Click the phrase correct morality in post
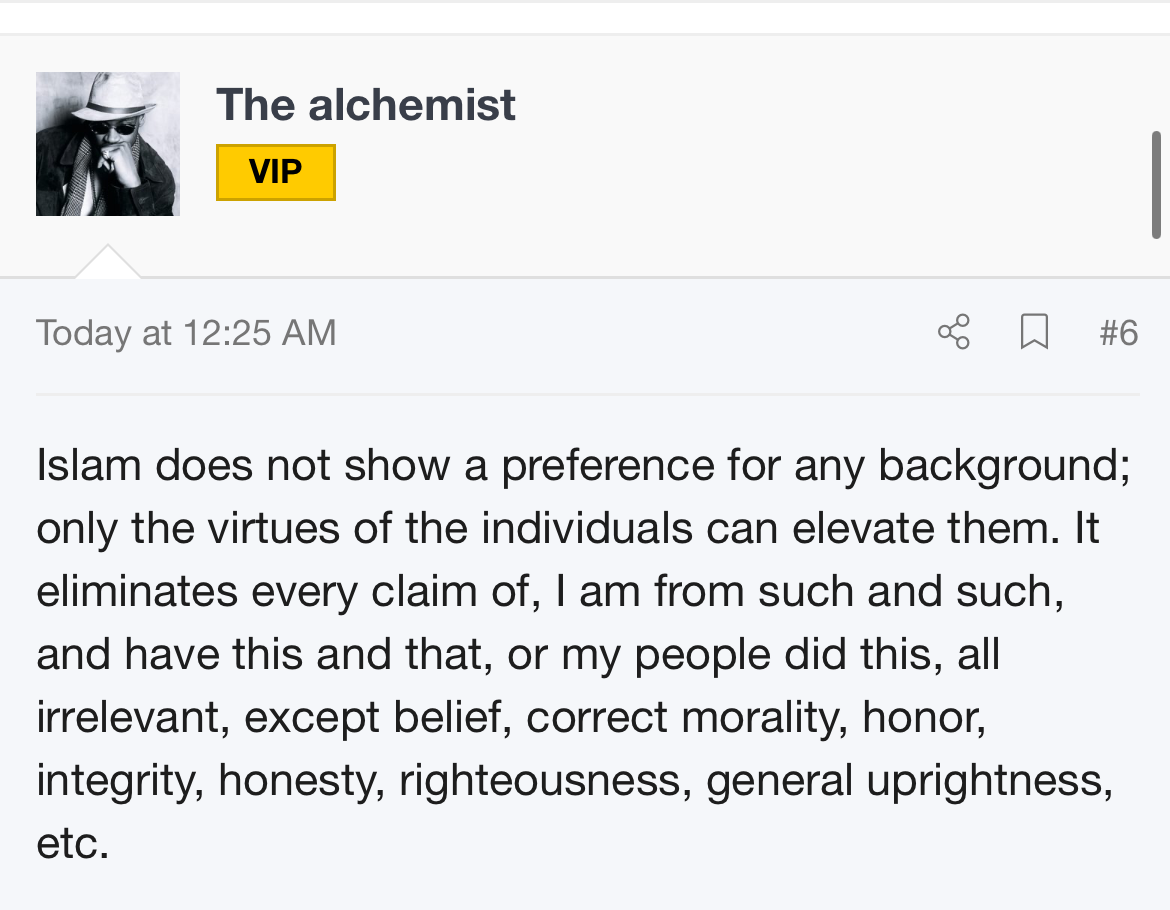Viewport: 1170px width, 910px height. point(686,719)
